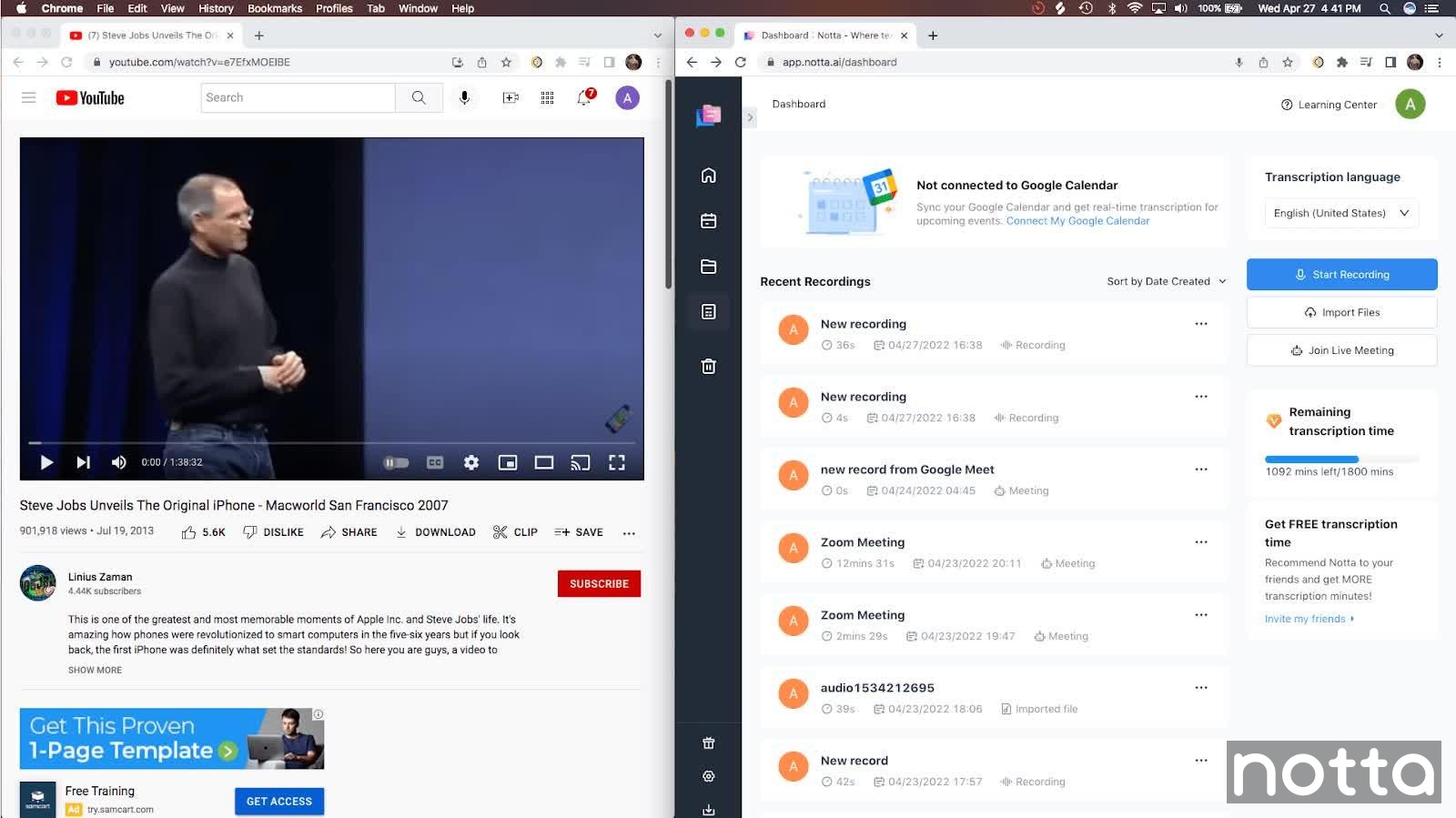Open Invite my friends link
Image resolution: width=1456 pixels, height=818 pixels.
click(x=1309, y=619)
